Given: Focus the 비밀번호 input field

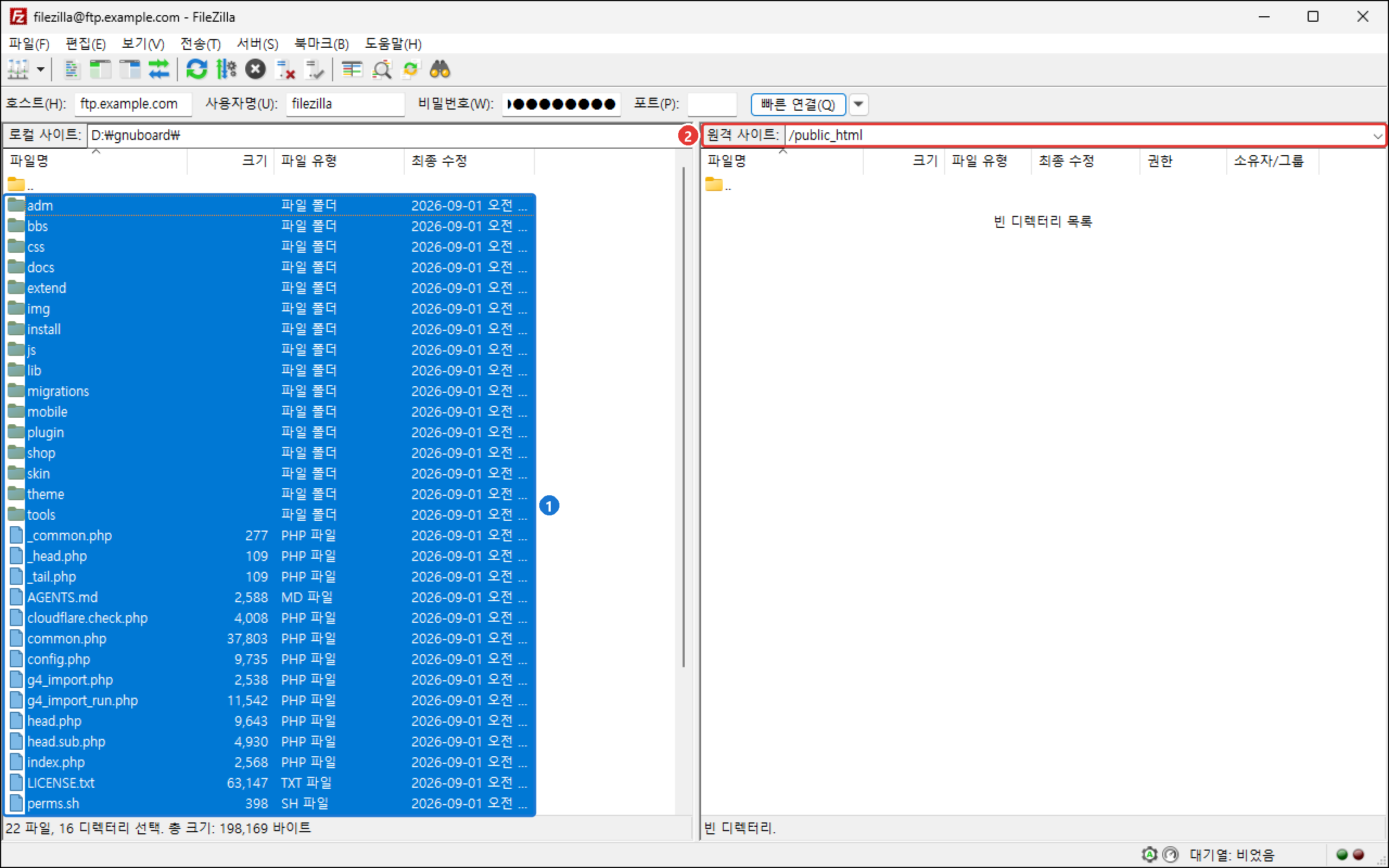Looking at the screenshot, I should [561, 104].
